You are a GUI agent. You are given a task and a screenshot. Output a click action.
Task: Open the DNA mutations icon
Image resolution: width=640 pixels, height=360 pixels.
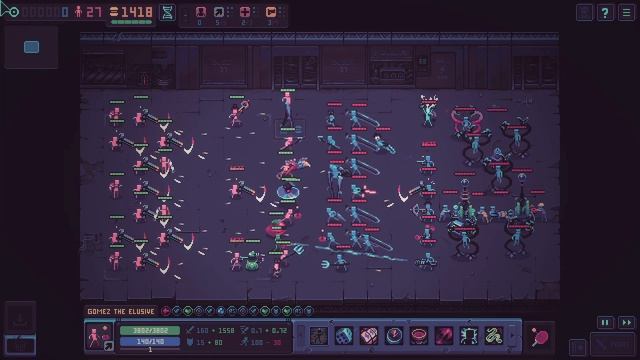coord(167,12)
